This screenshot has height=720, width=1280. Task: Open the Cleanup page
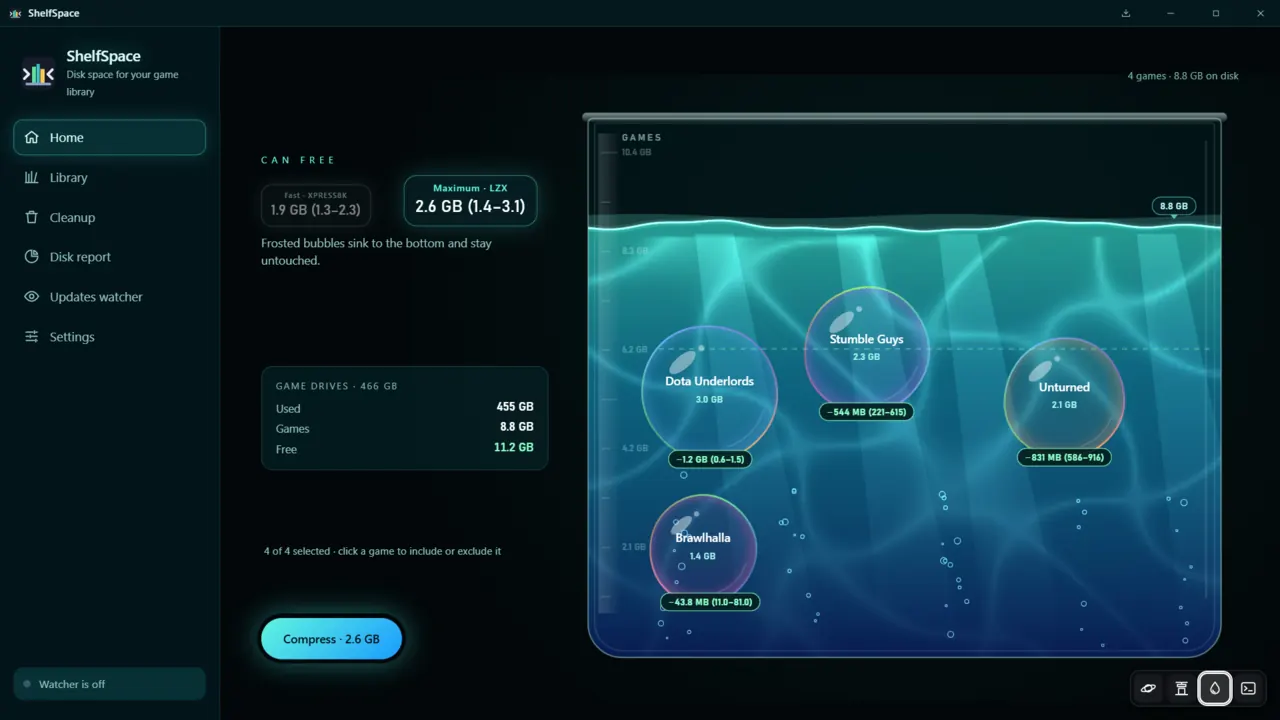109,217
